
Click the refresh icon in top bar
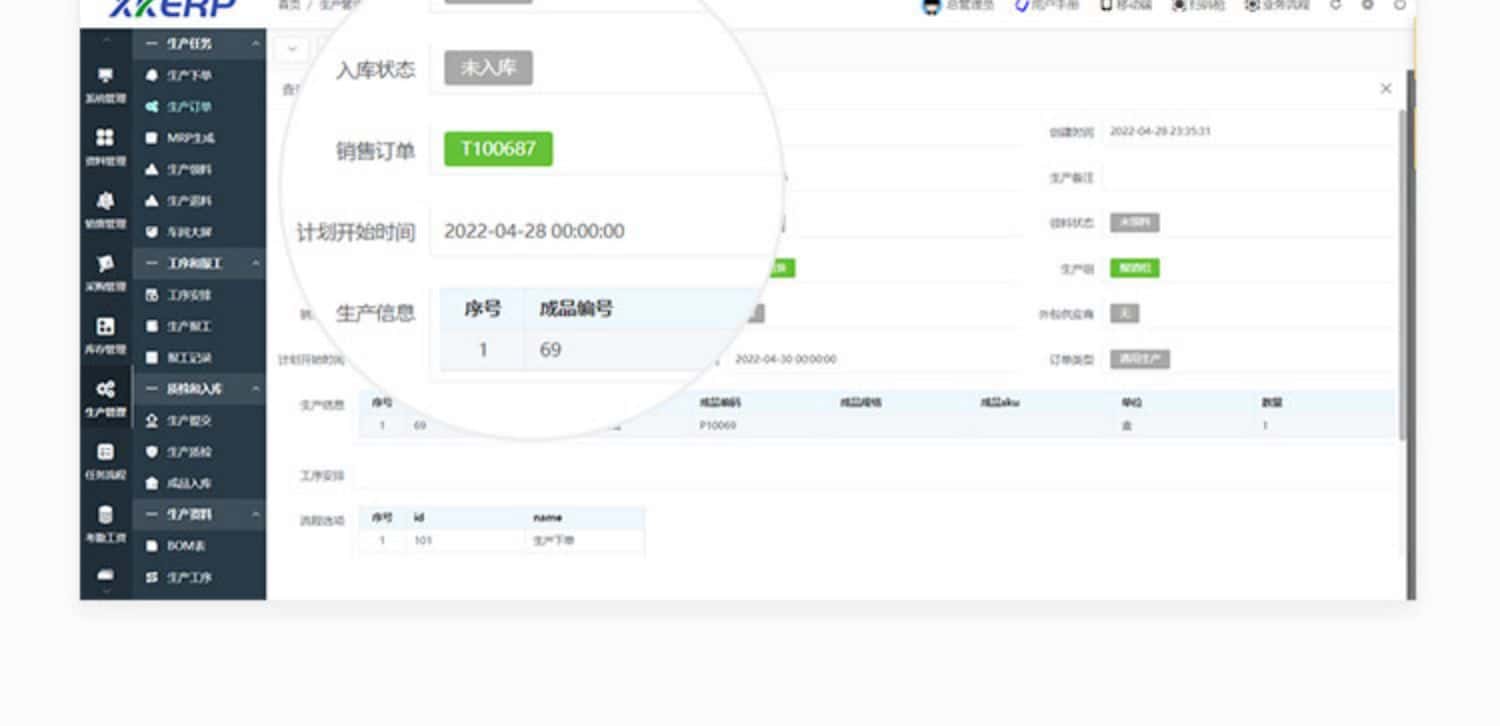1336,5
